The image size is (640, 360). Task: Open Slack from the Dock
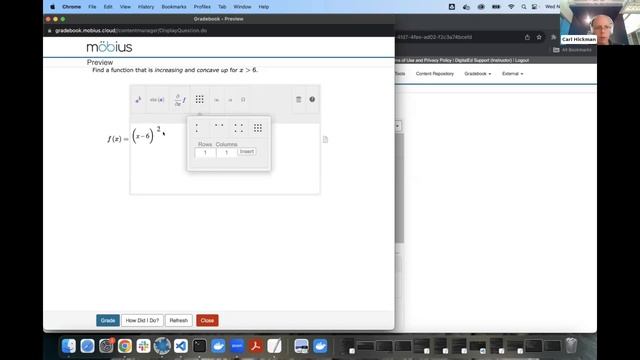click(x=143, y=346)
